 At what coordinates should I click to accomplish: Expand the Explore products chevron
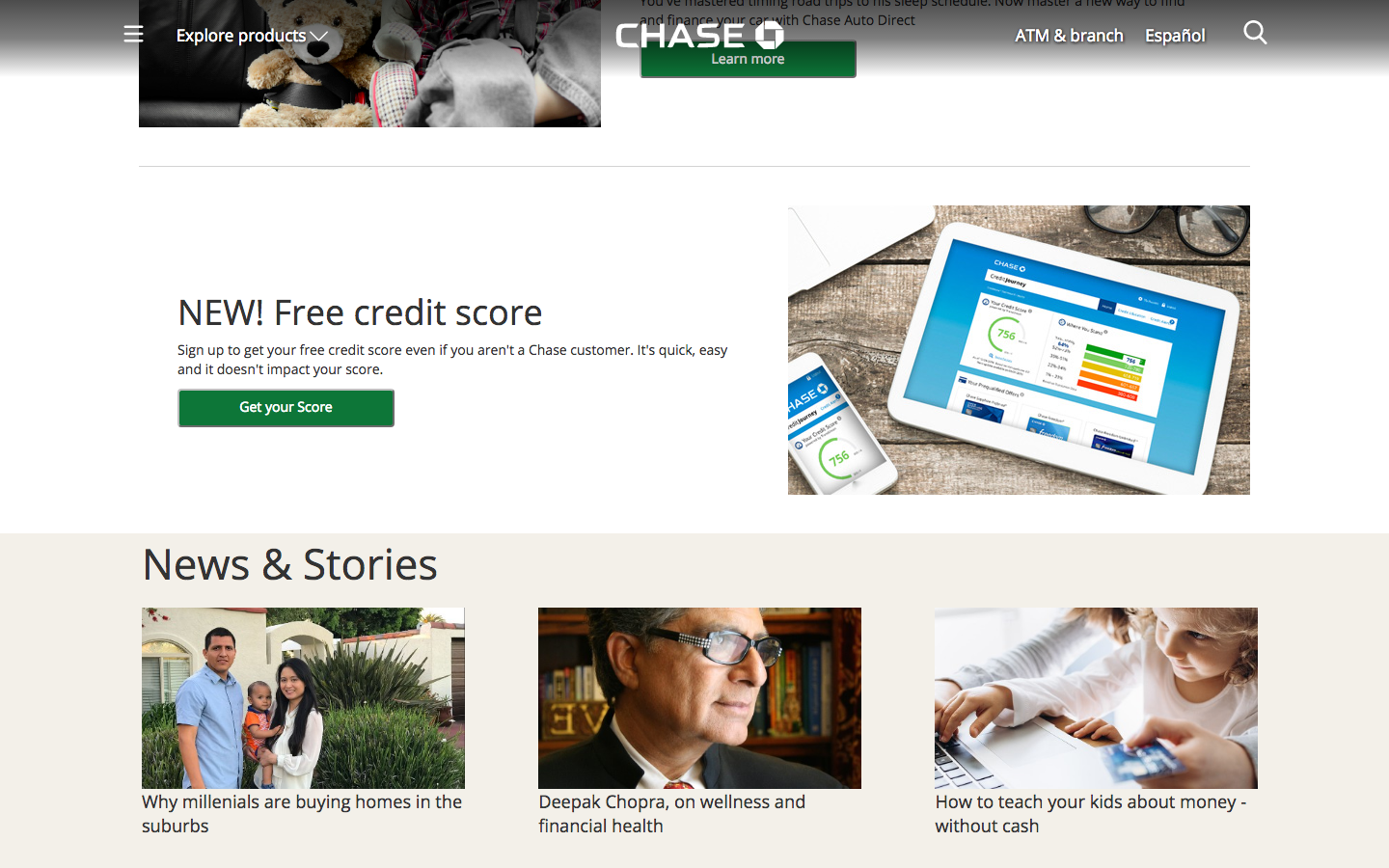[x=319, y=37]
